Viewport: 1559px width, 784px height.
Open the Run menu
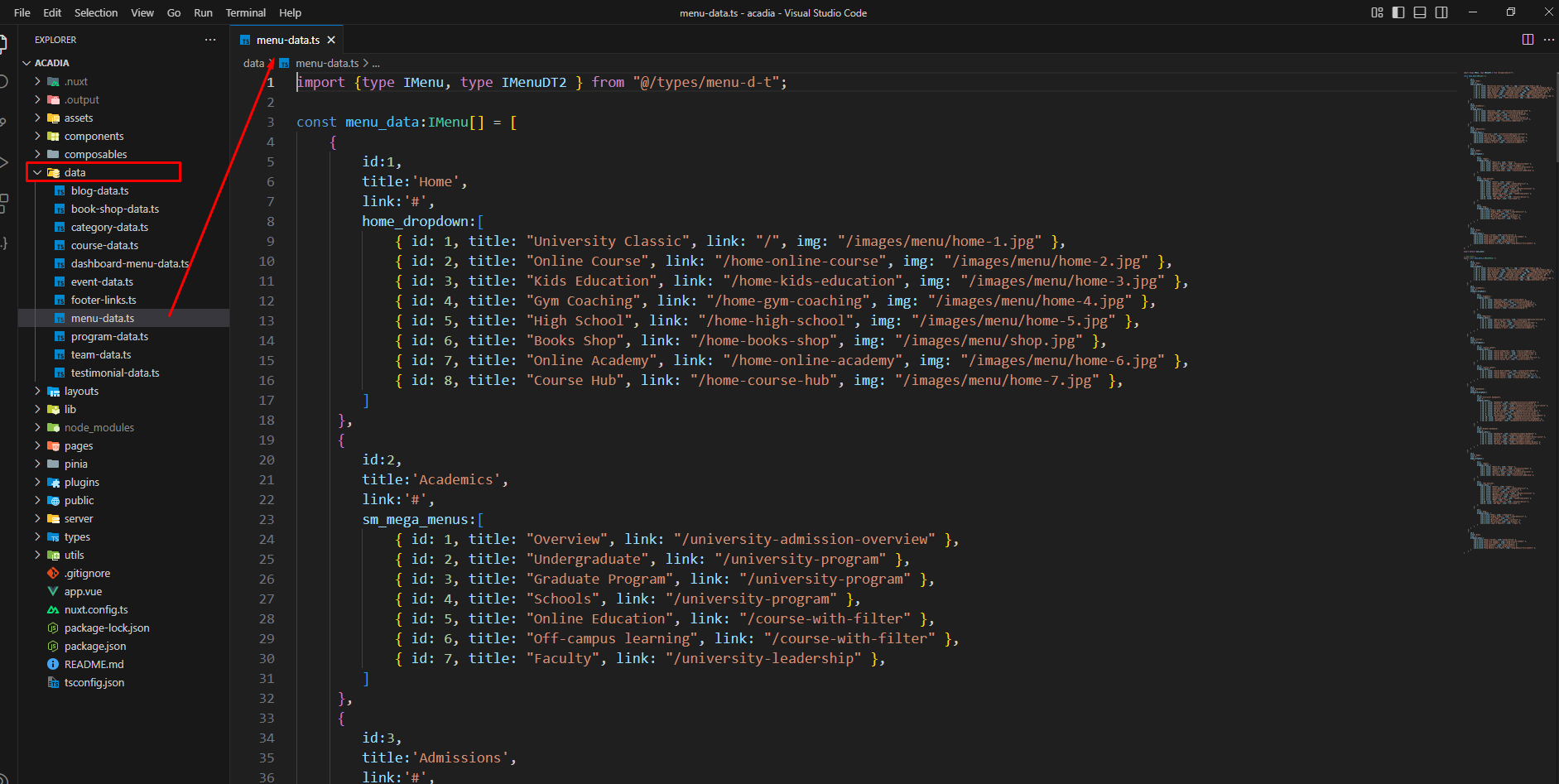(203, 12)
